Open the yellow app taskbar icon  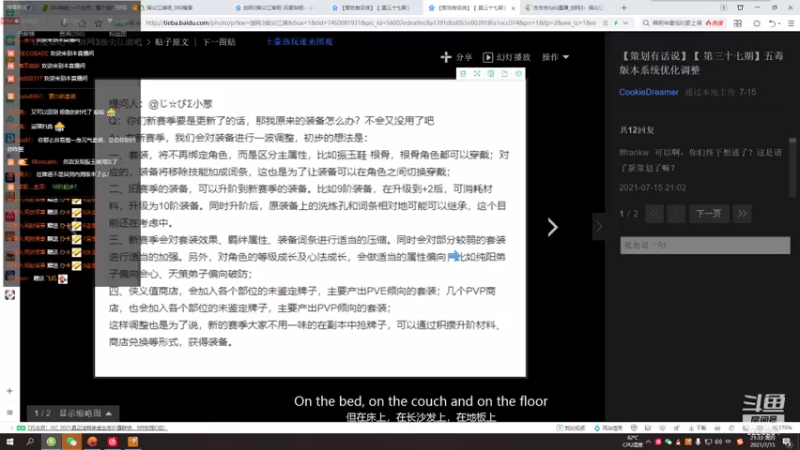pos(133,442)
